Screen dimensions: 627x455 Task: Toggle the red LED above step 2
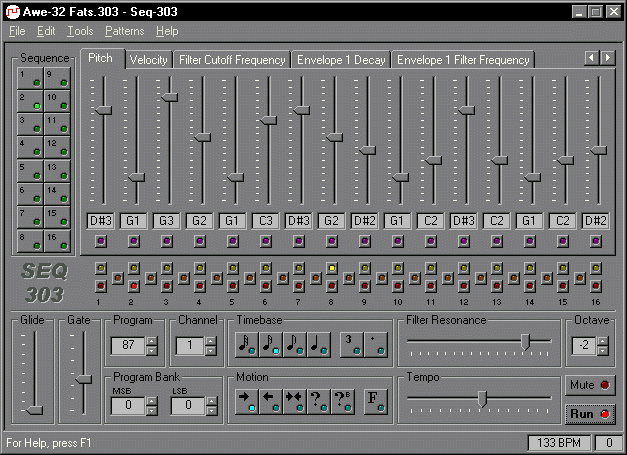(x=134, y=286)
